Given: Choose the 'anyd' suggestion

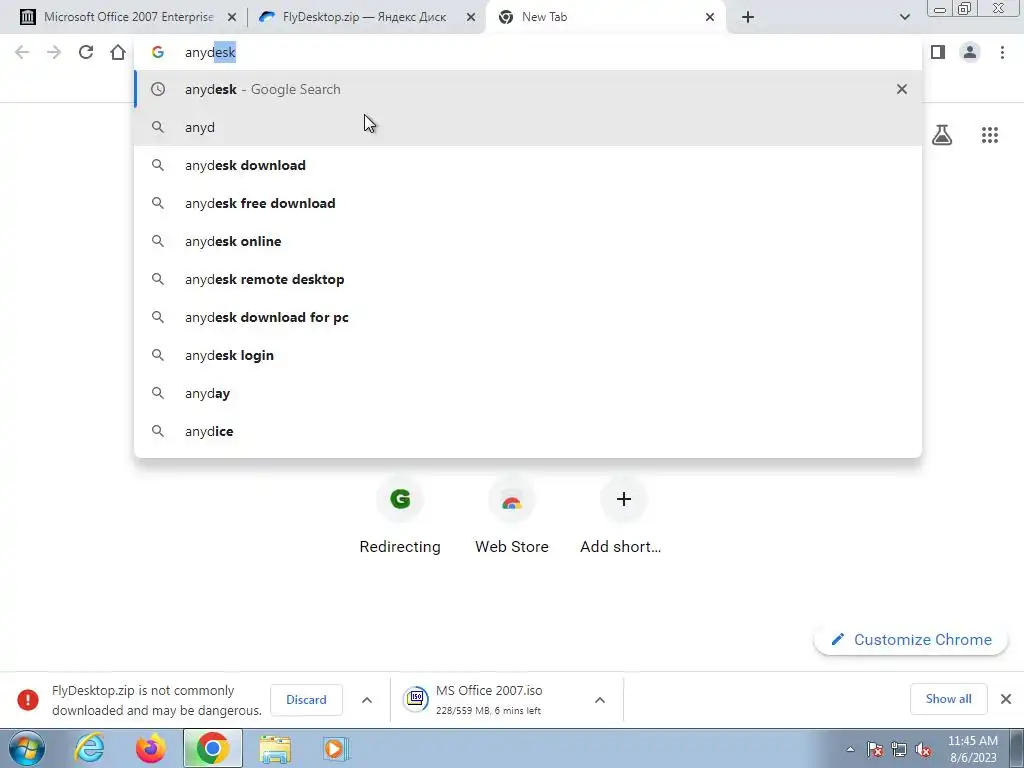Looking at the screenshot, I should pyautogui.click(x=528, y=127).
